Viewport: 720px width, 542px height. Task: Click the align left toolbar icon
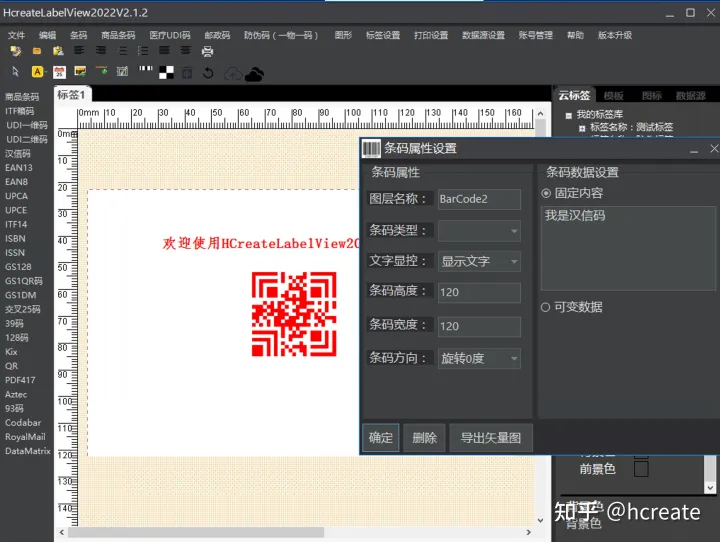(x=79, y=51)
